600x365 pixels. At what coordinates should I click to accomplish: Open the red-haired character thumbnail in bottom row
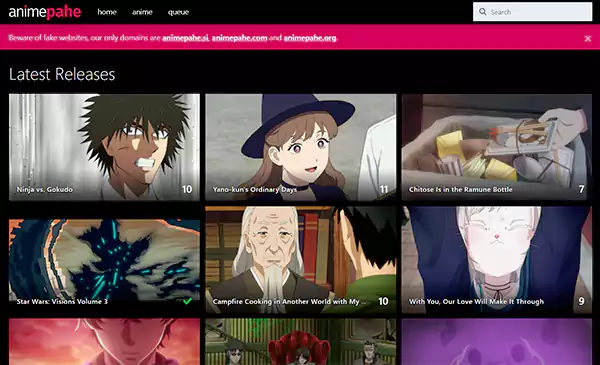[x=104, y=342]
